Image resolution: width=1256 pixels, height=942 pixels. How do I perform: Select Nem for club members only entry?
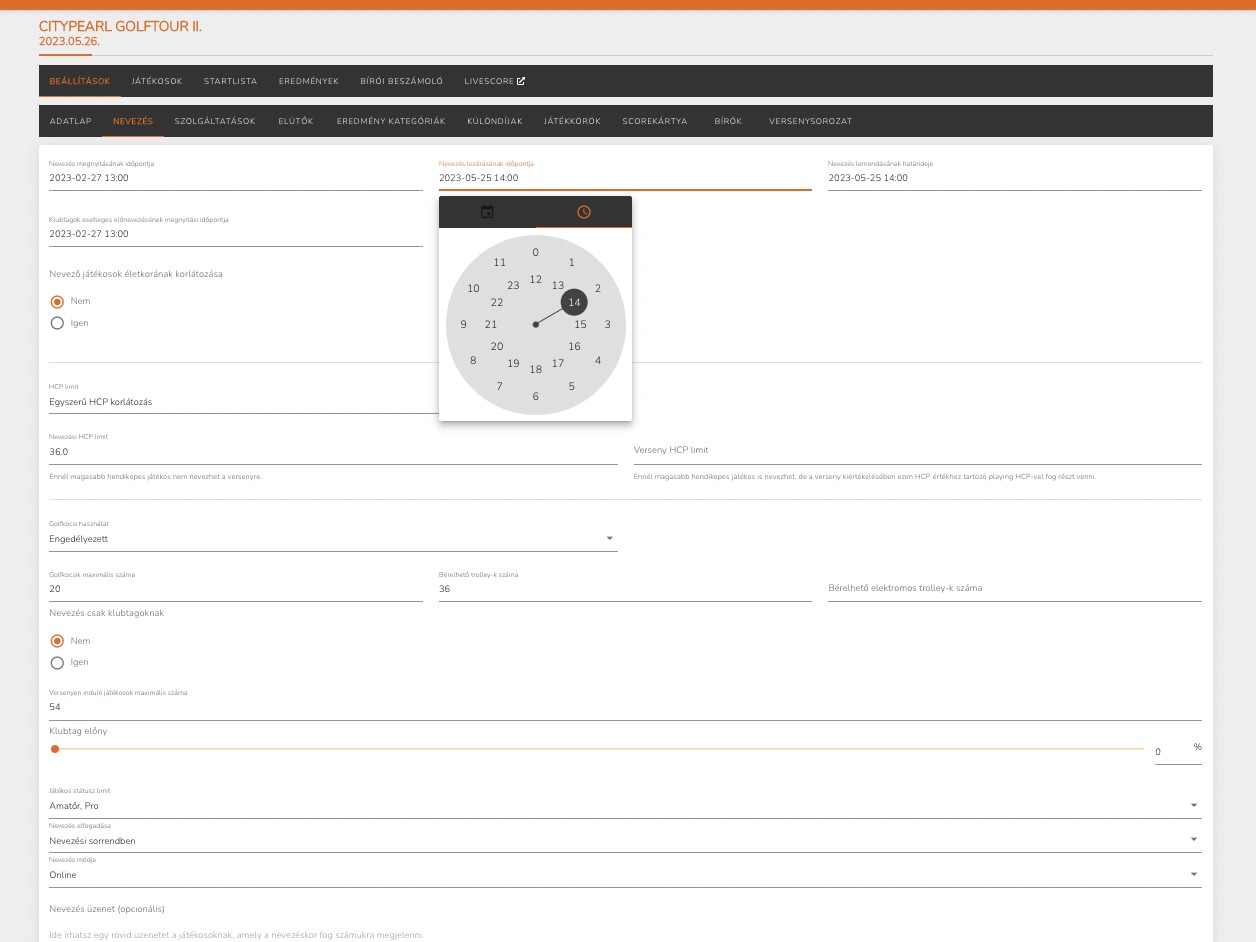pyautogui.click(x=57, y=641)
